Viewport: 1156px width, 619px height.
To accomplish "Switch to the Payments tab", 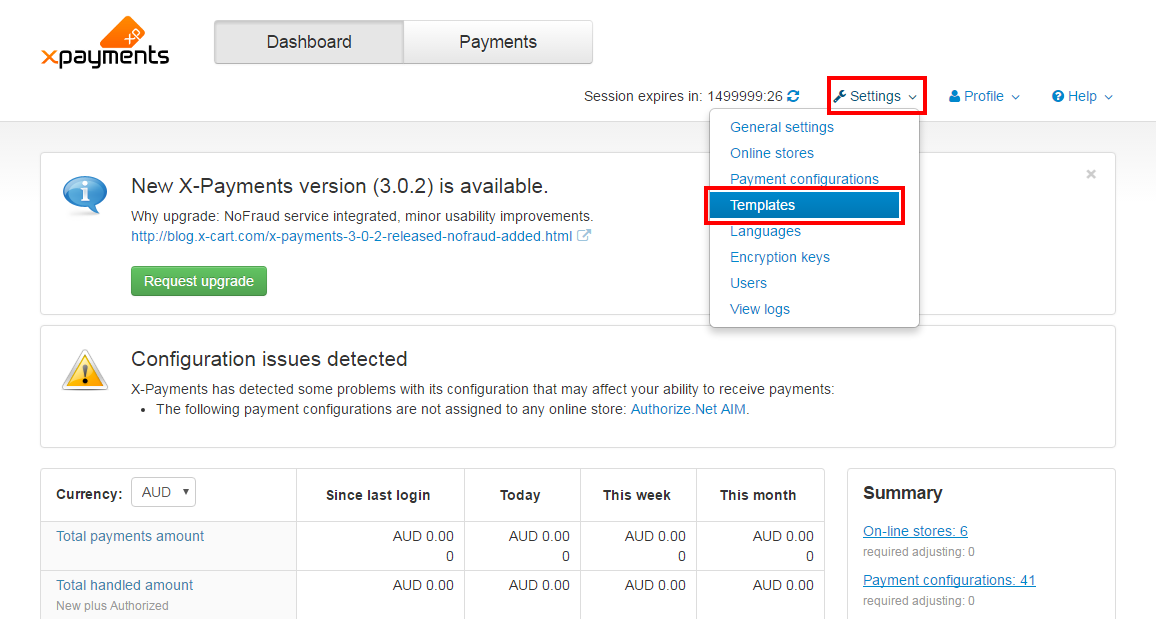I will coord(498,42).
